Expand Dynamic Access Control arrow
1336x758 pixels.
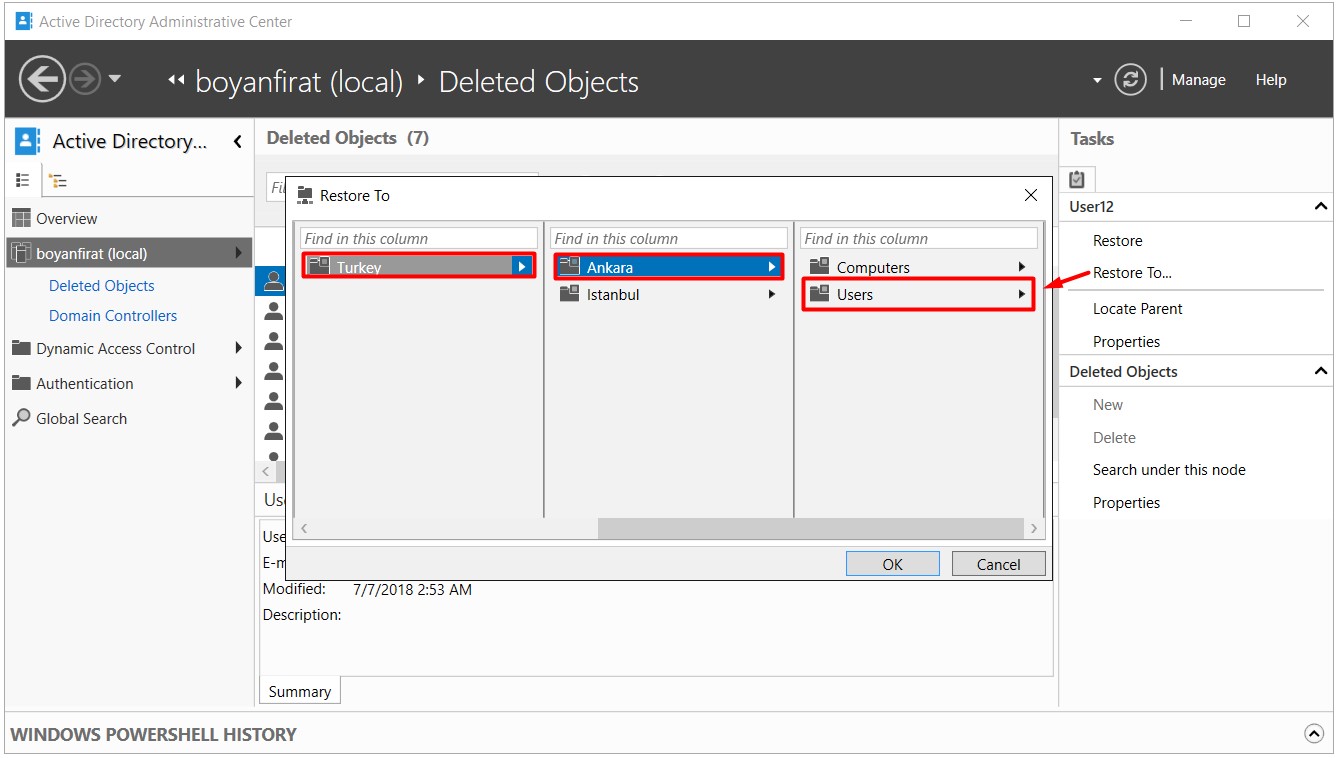point(239,348)
